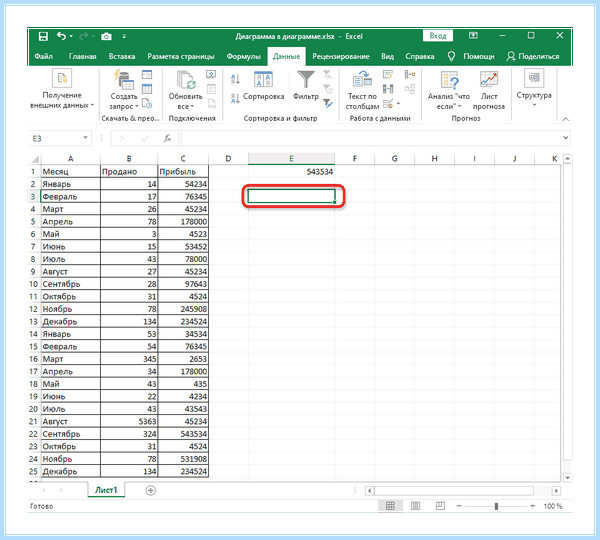Open the Data Validation dropdown arrow
Screen dimensions: 600x540
[398, 104]
